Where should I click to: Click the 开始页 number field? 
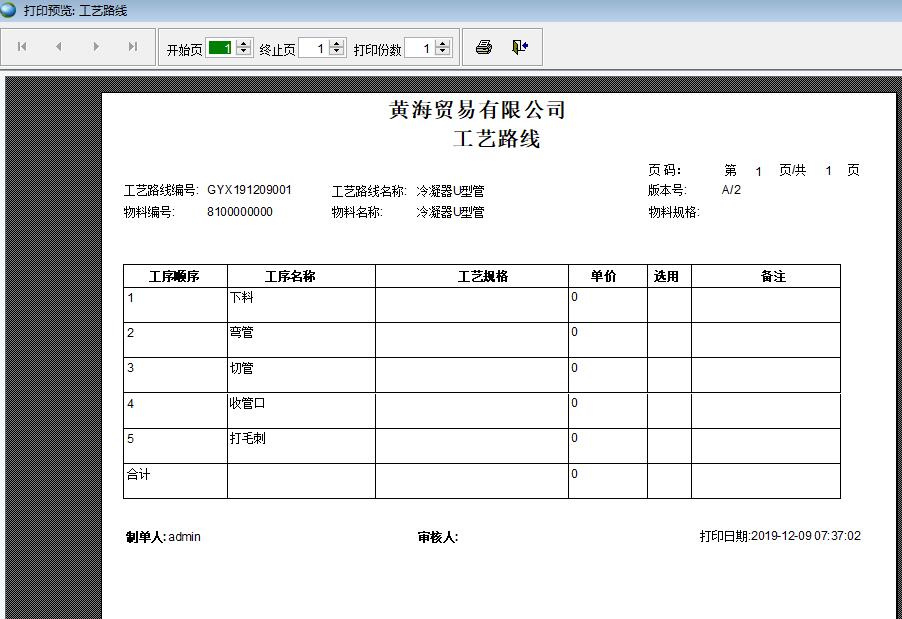point(220,48)
